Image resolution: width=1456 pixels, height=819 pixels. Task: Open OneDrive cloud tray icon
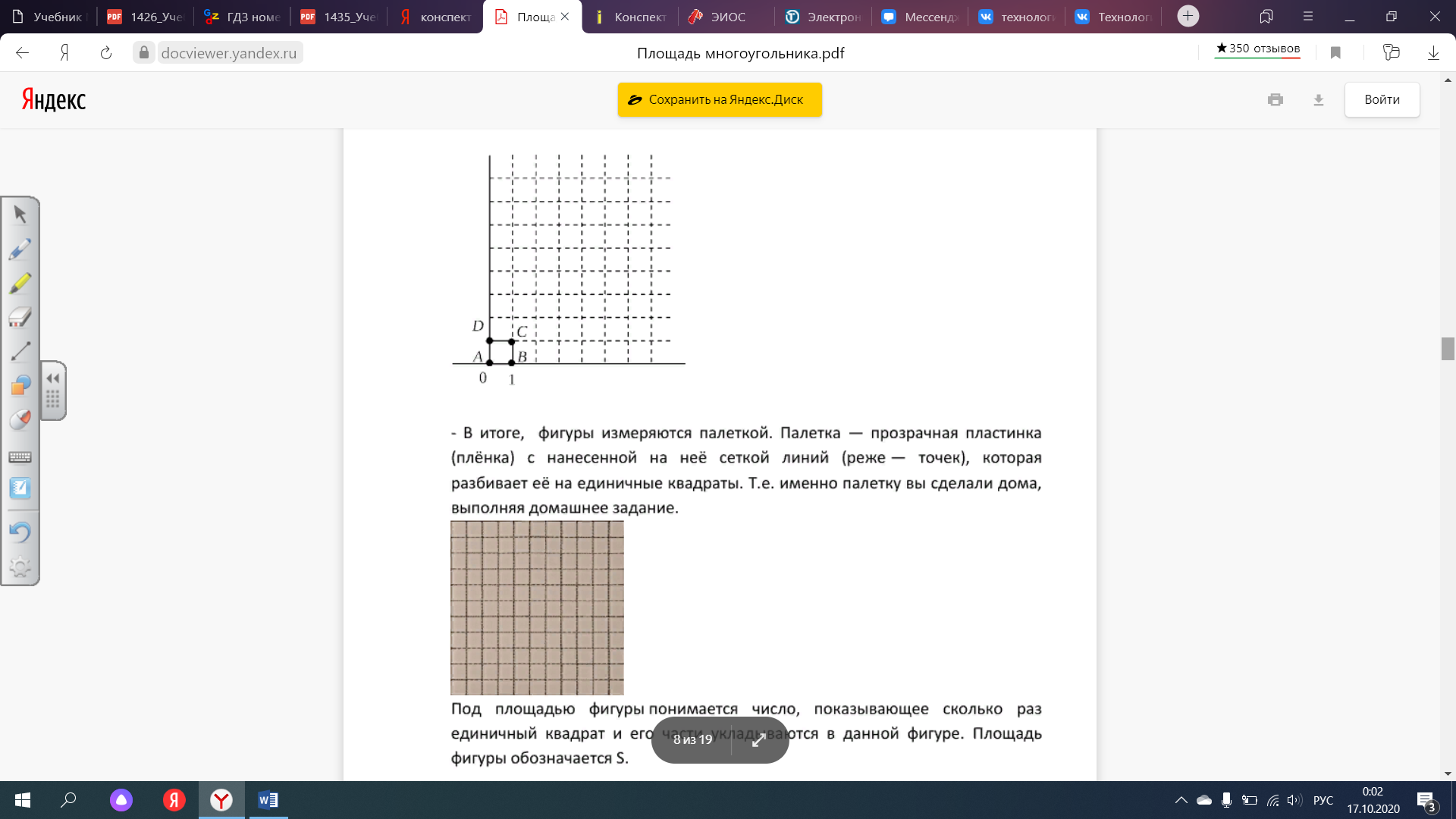pyautogui.click(x=1204, y=800)
